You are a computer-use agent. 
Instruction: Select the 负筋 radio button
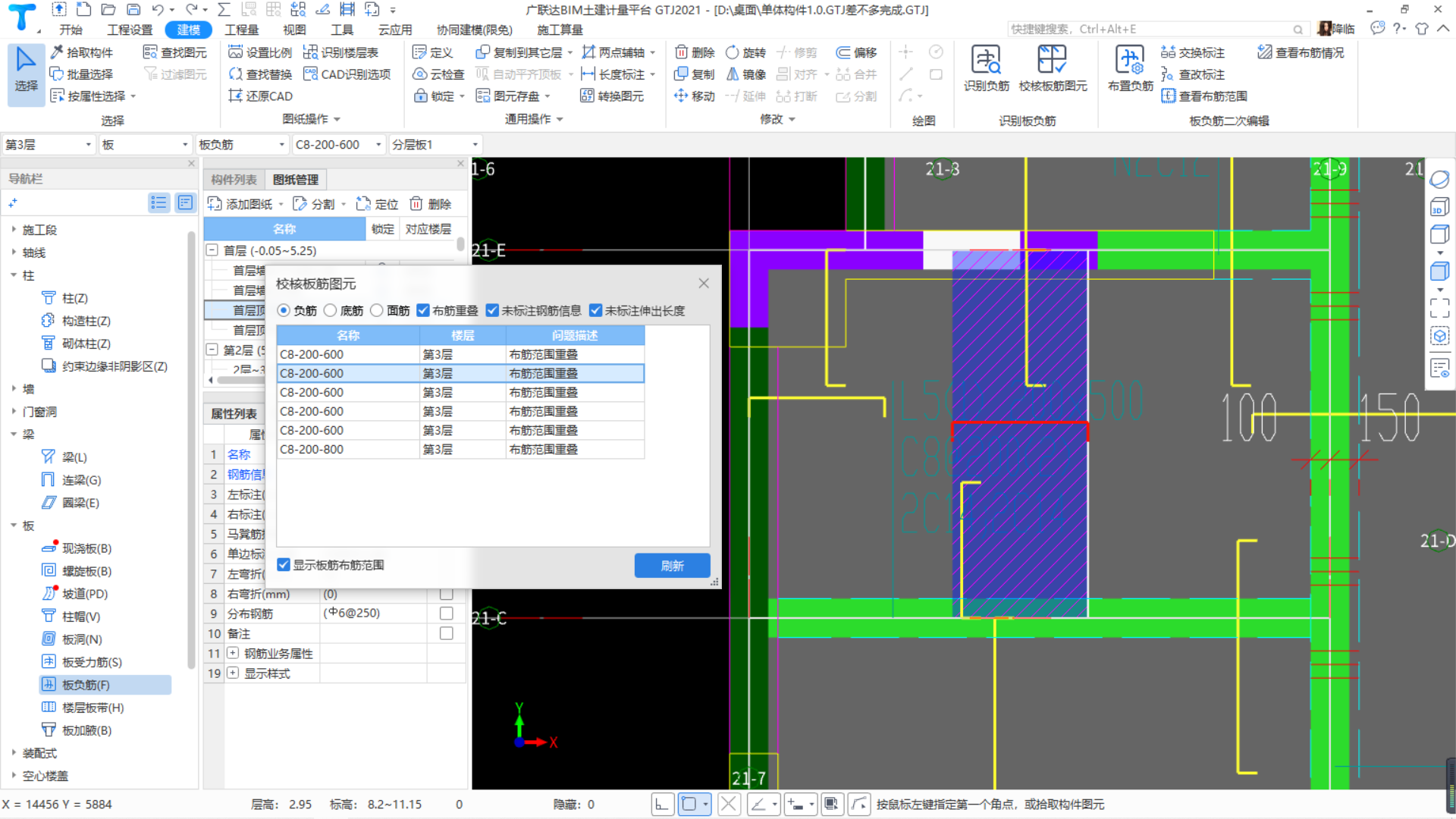[x=284, y=310]
